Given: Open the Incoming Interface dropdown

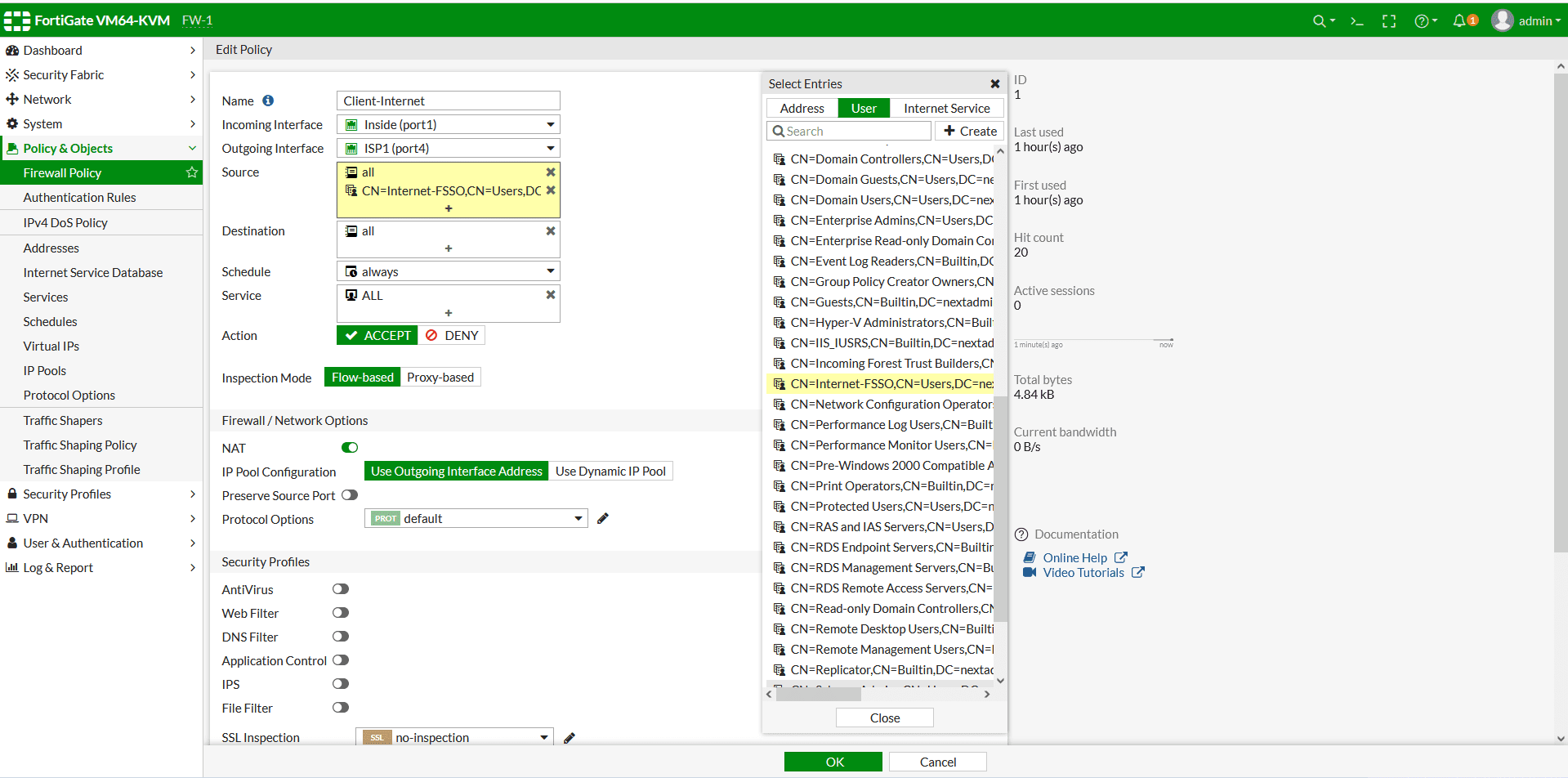Looking at the screenshot, I should coord(449,124).
